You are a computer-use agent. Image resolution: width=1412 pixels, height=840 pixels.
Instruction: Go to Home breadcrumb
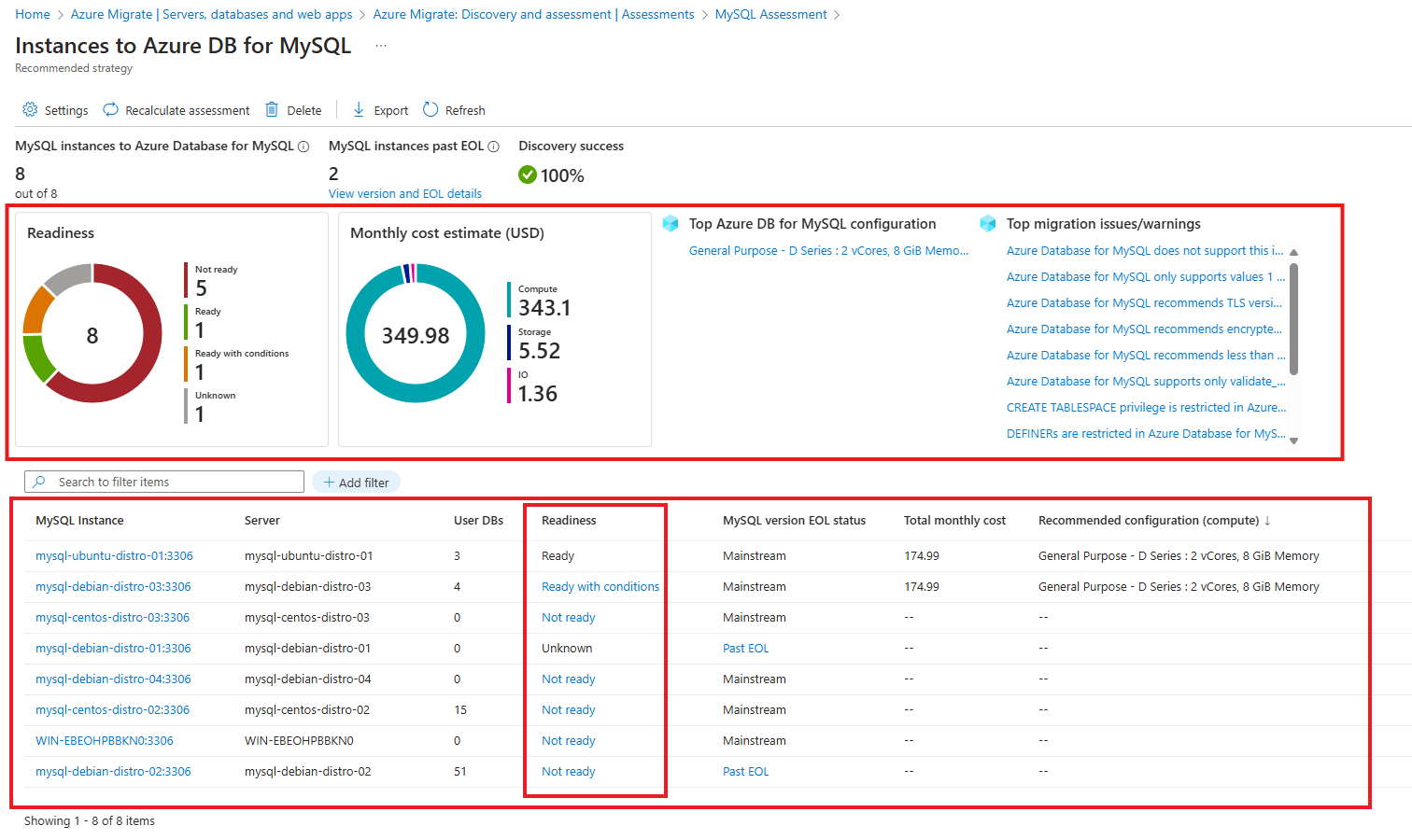point(33,15)
